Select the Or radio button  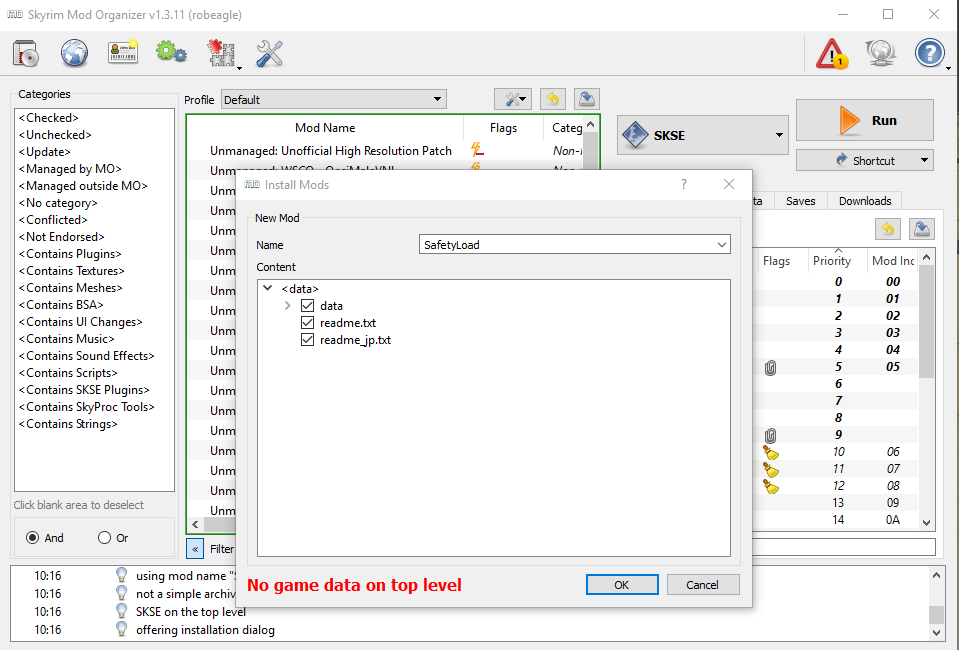[x=105, y=537]
